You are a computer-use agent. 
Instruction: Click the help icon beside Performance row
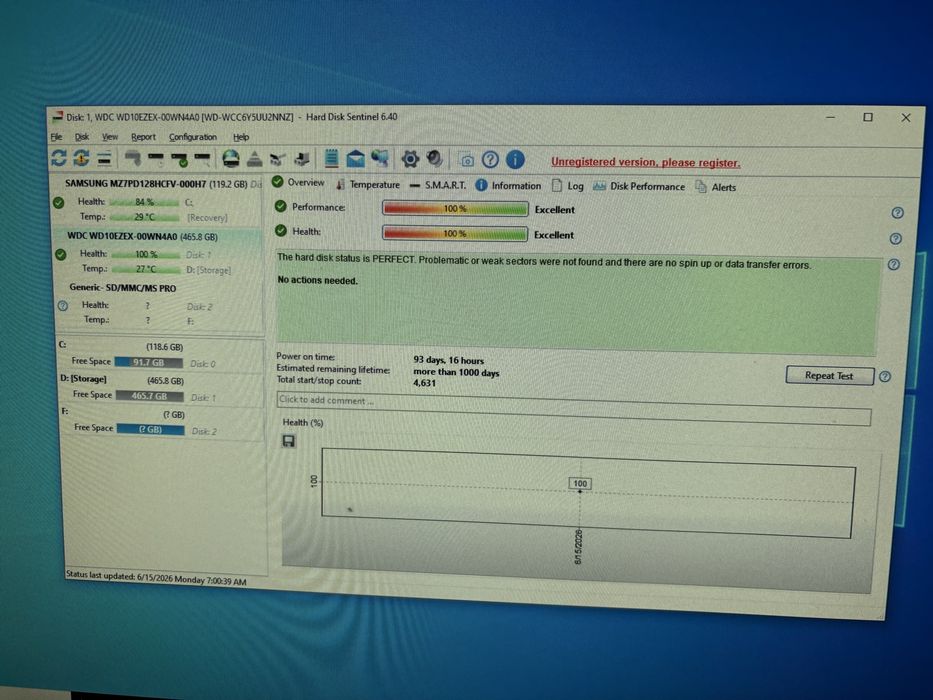pyautogui.click(x=897, y=213)
